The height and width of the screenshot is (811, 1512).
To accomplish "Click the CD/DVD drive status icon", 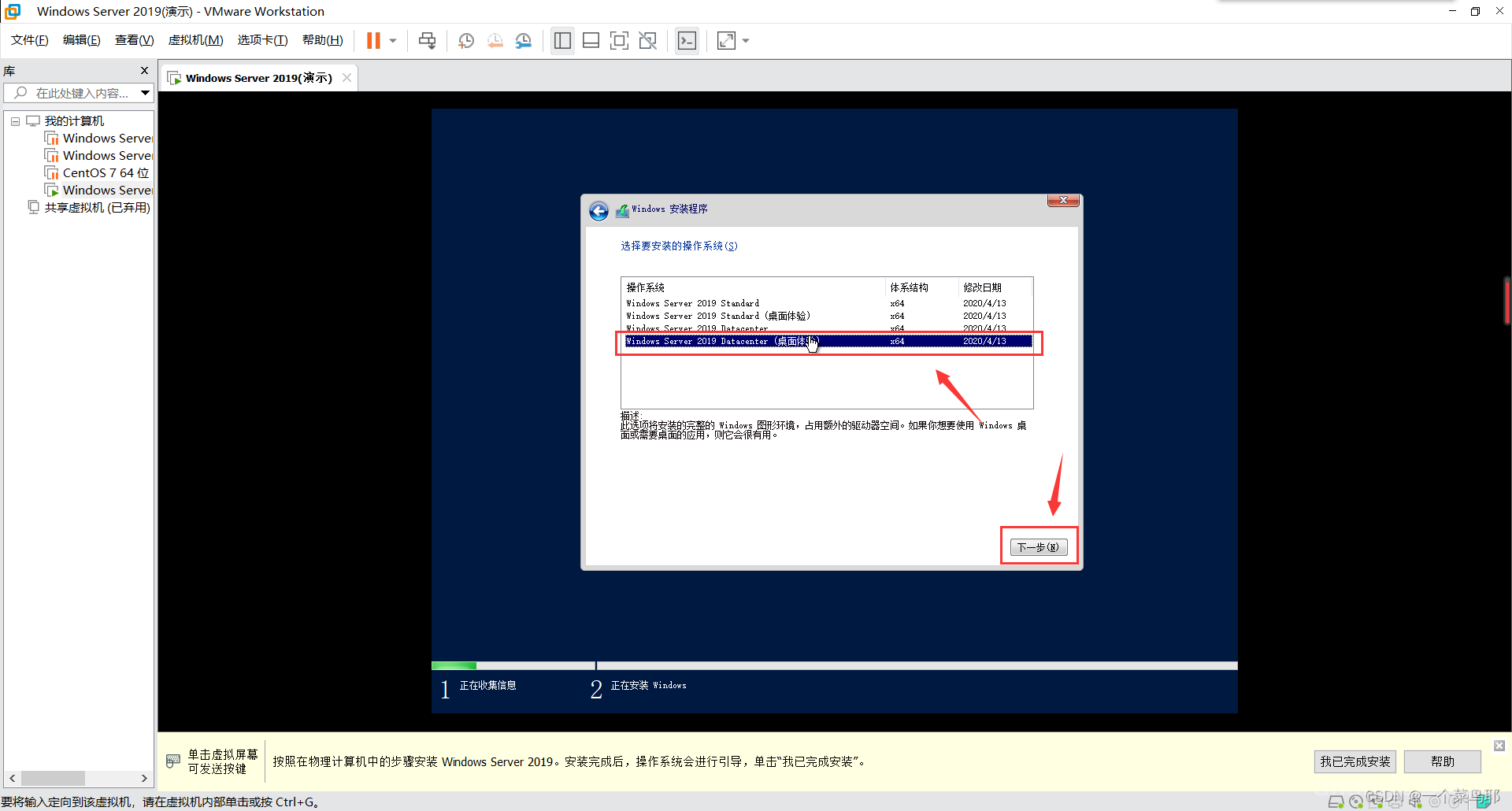I will pos(1356,802).
